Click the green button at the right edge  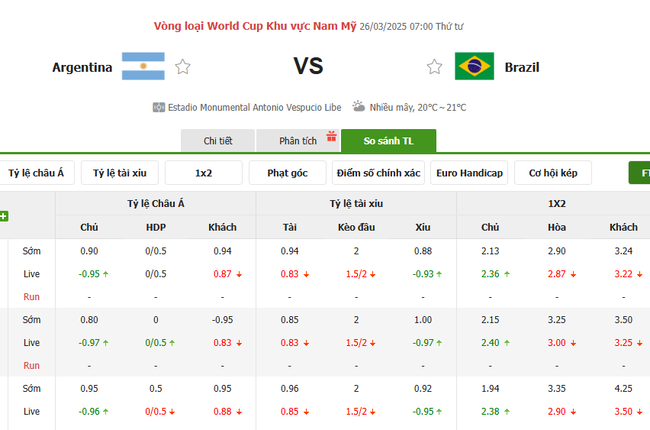pos(639,173)
